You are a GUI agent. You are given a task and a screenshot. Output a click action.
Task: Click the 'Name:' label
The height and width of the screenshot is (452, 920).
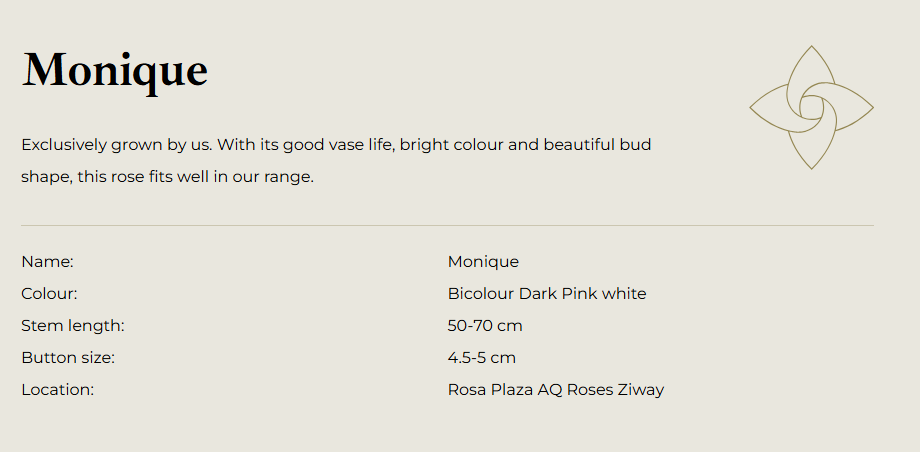pyautogui.click(x=48, y=262)
